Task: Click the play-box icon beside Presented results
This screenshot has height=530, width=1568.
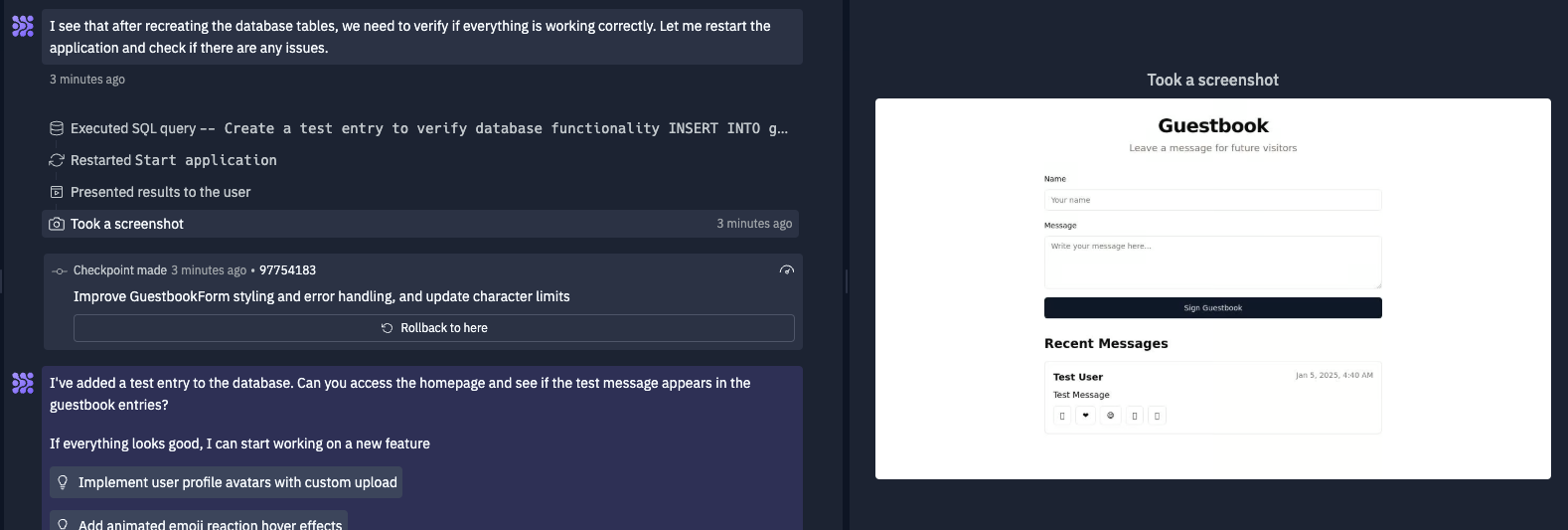Action: [x=57, y=192]
